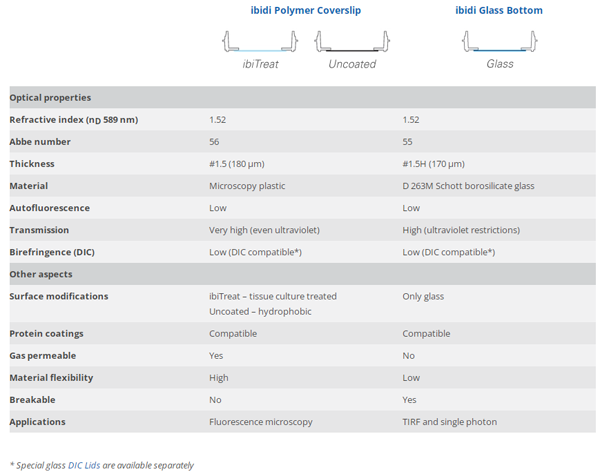Viewport: 600px width, 474px height.
Task: Select the Gas permeable row label
Action: (43, 356)
